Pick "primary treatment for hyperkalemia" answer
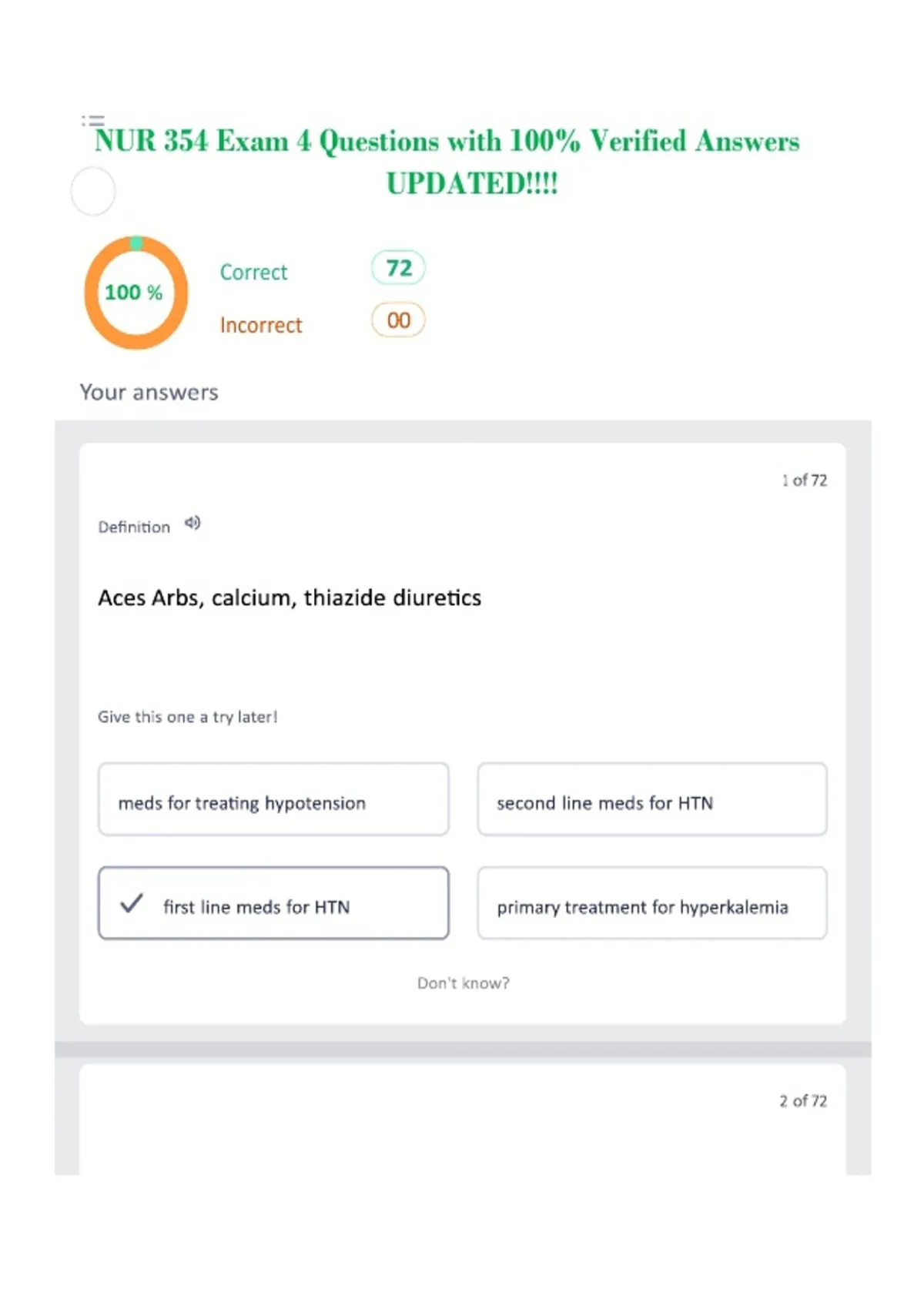This screenshot has width=924, height=1309. (652, 903)
